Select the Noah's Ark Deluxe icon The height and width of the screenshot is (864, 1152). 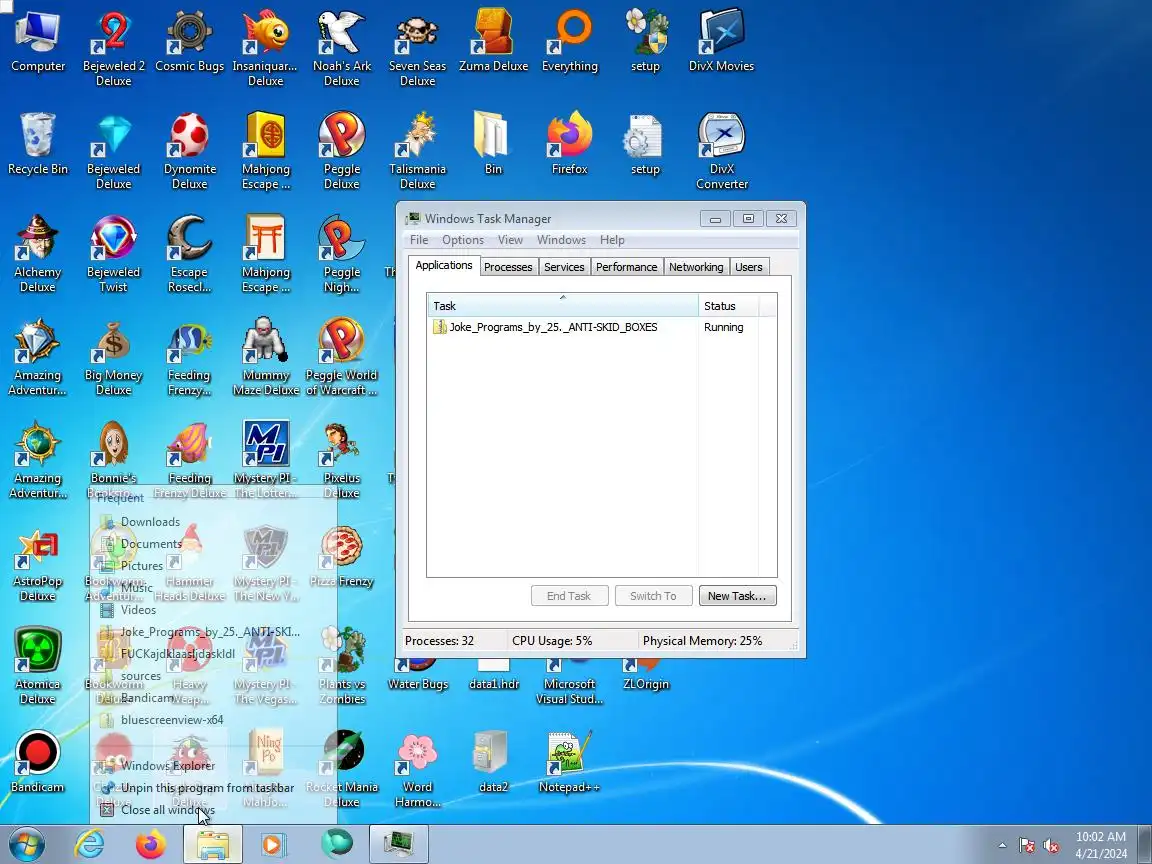[x=342, y=48]
